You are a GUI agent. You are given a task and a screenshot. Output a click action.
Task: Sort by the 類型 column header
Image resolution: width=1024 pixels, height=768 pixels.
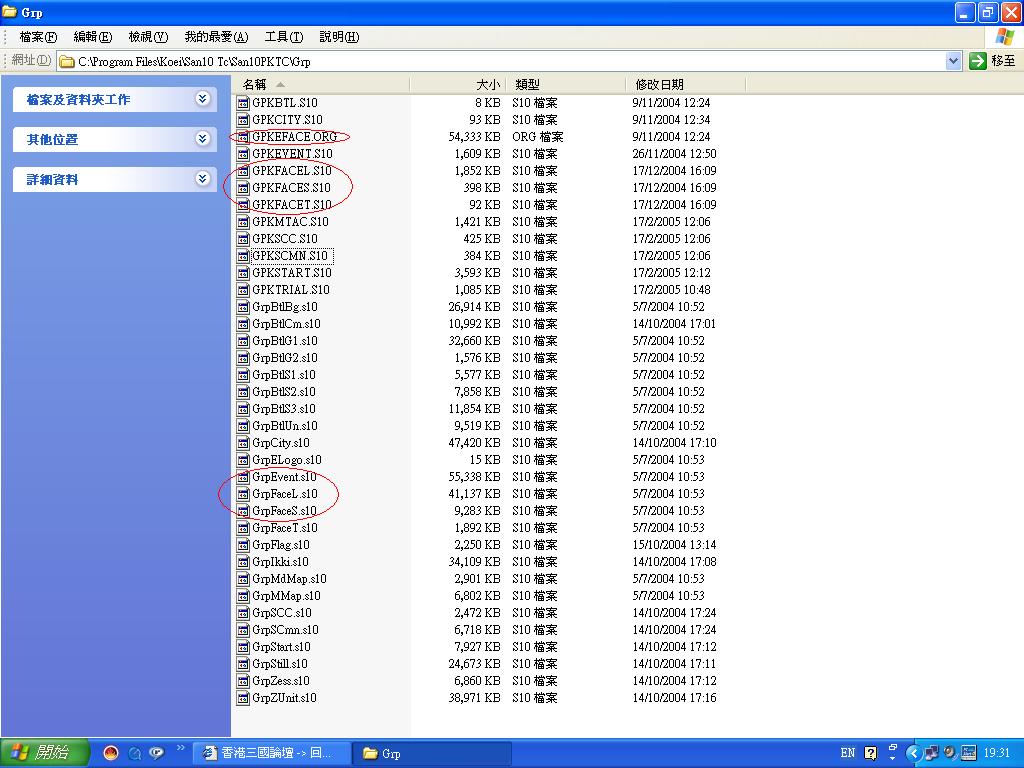coord(566,84)
